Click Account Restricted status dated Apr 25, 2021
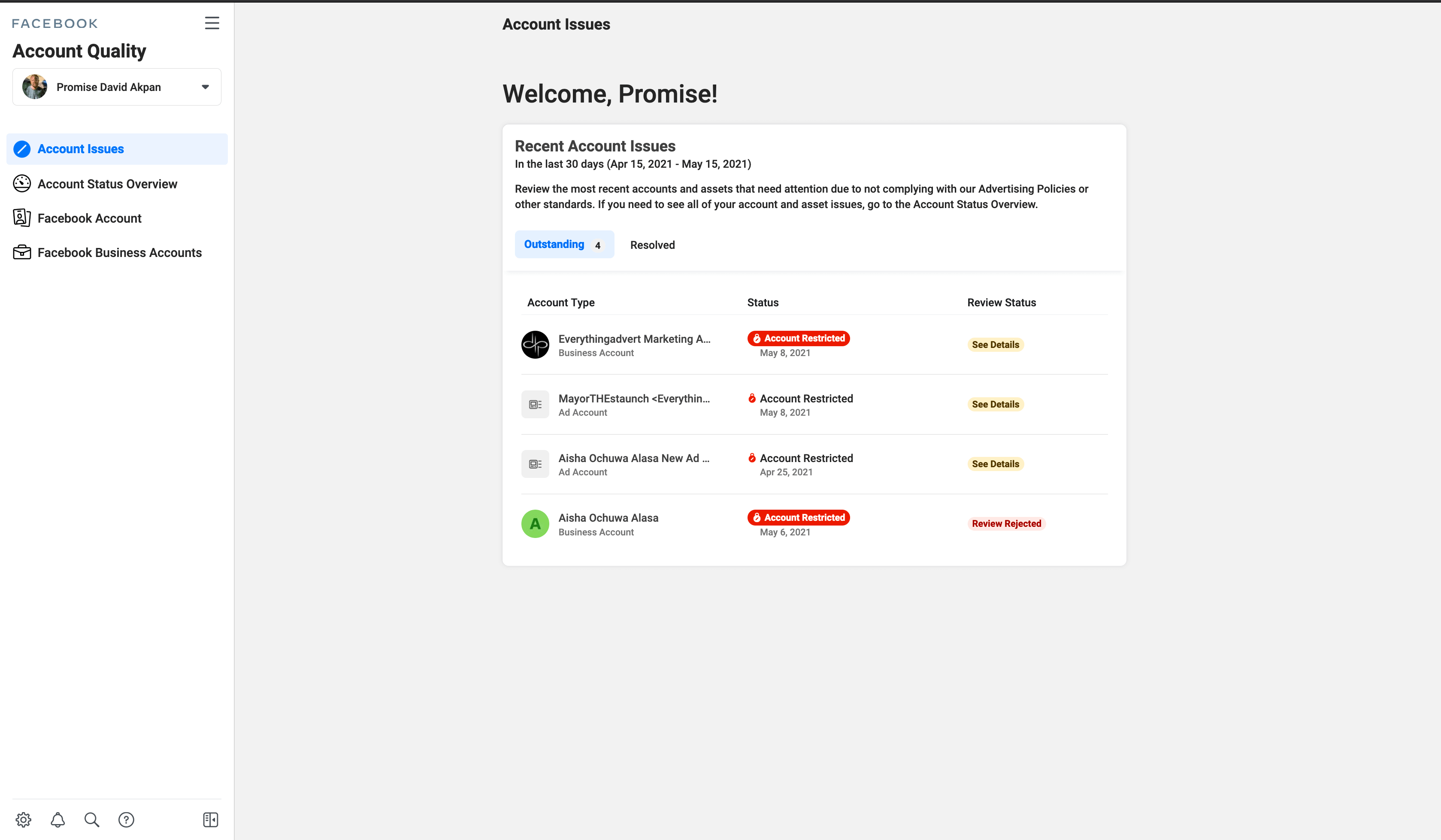This screenshot has height=840, width=1441. click(801, 458)
